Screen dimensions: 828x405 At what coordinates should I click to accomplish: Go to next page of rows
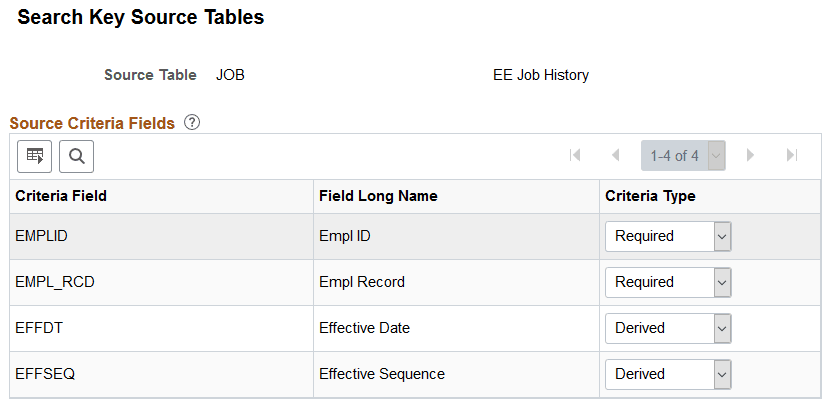pos(750,156)
